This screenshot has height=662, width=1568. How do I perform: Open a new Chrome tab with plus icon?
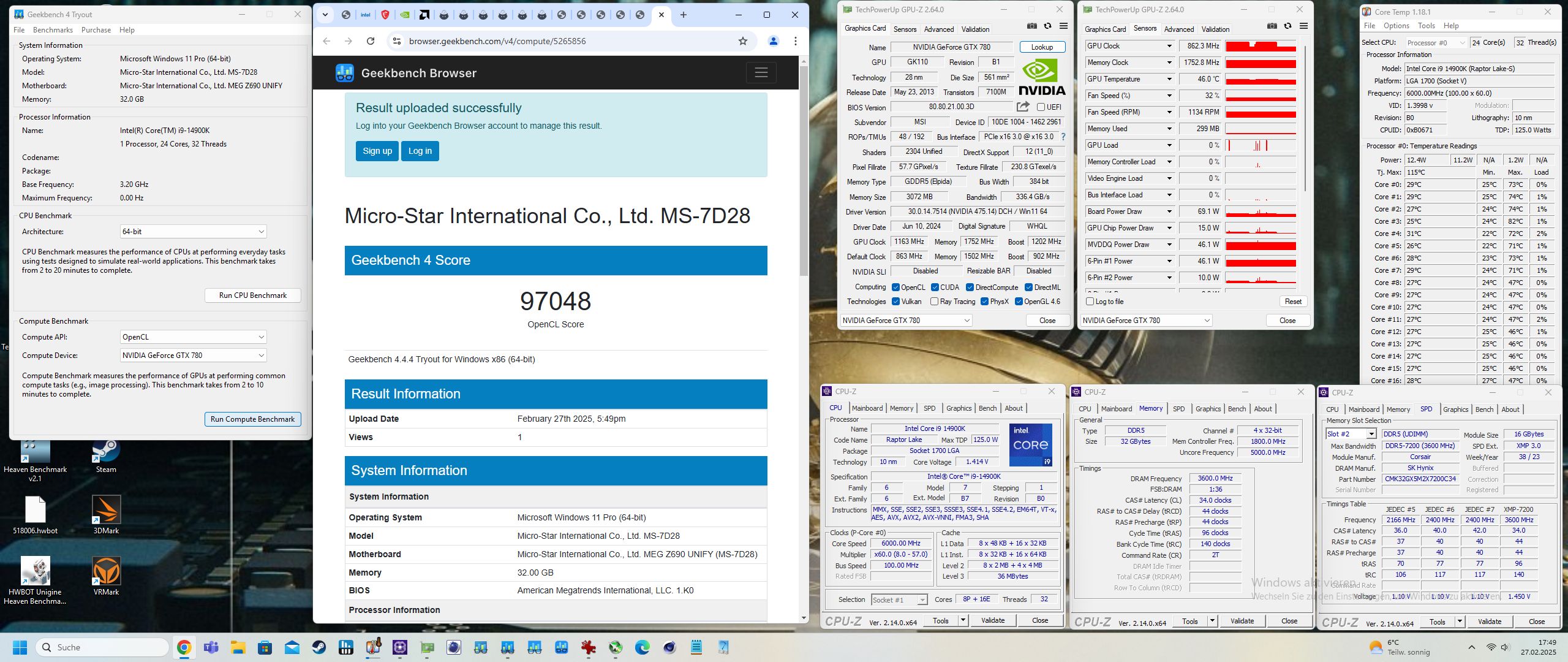coord(684,15)
